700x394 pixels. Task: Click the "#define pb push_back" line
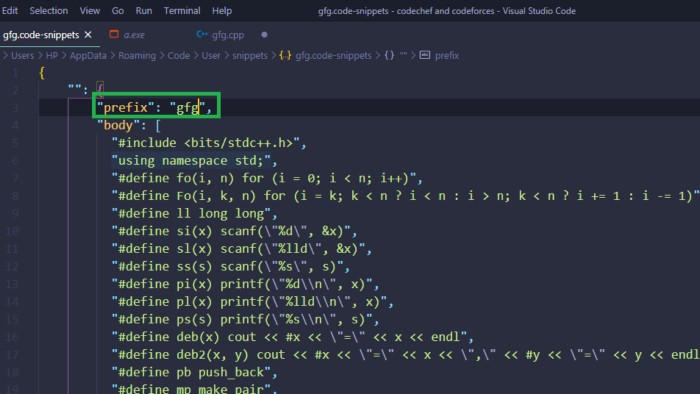194,372
